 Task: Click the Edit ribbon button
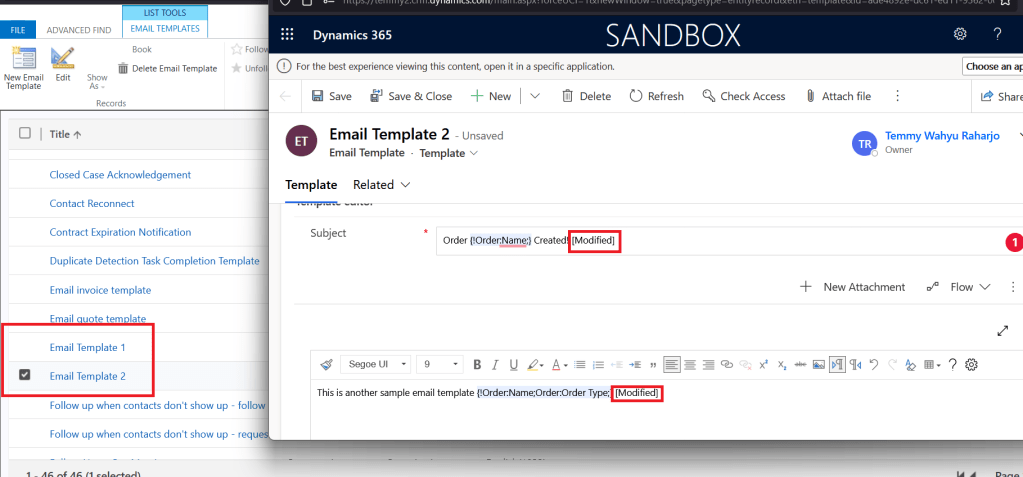pyautogui.click(x=63, y=65)
